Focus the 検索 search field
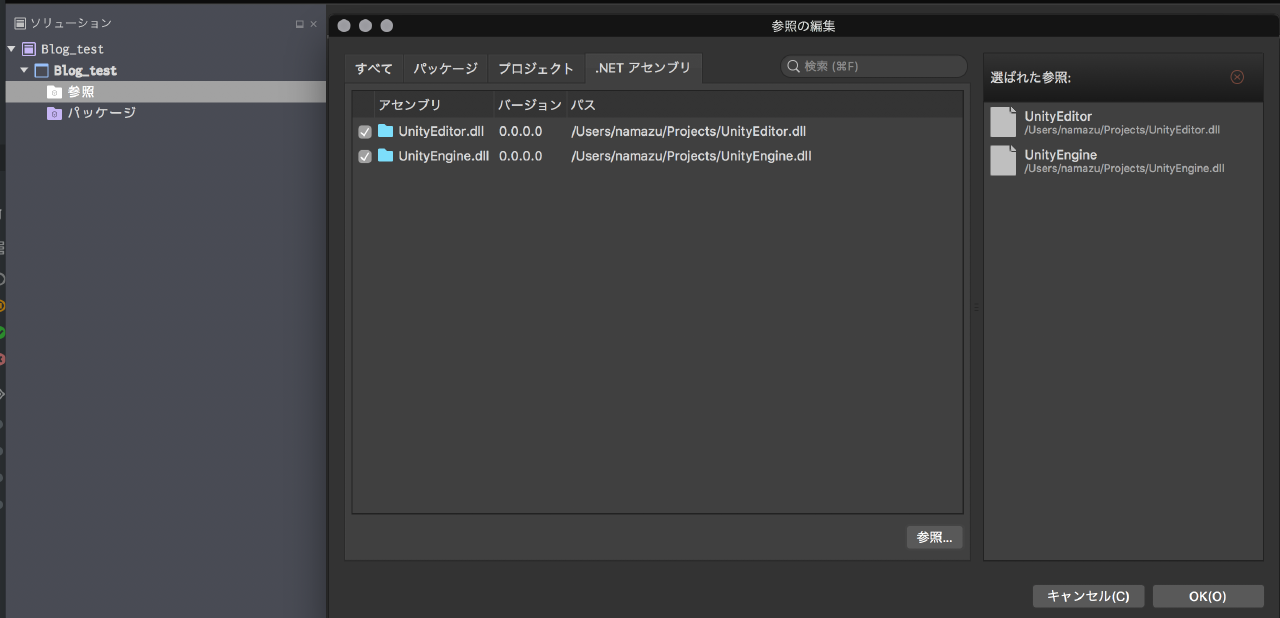This screenshot has height=618, width=1280. pos(874,67)
